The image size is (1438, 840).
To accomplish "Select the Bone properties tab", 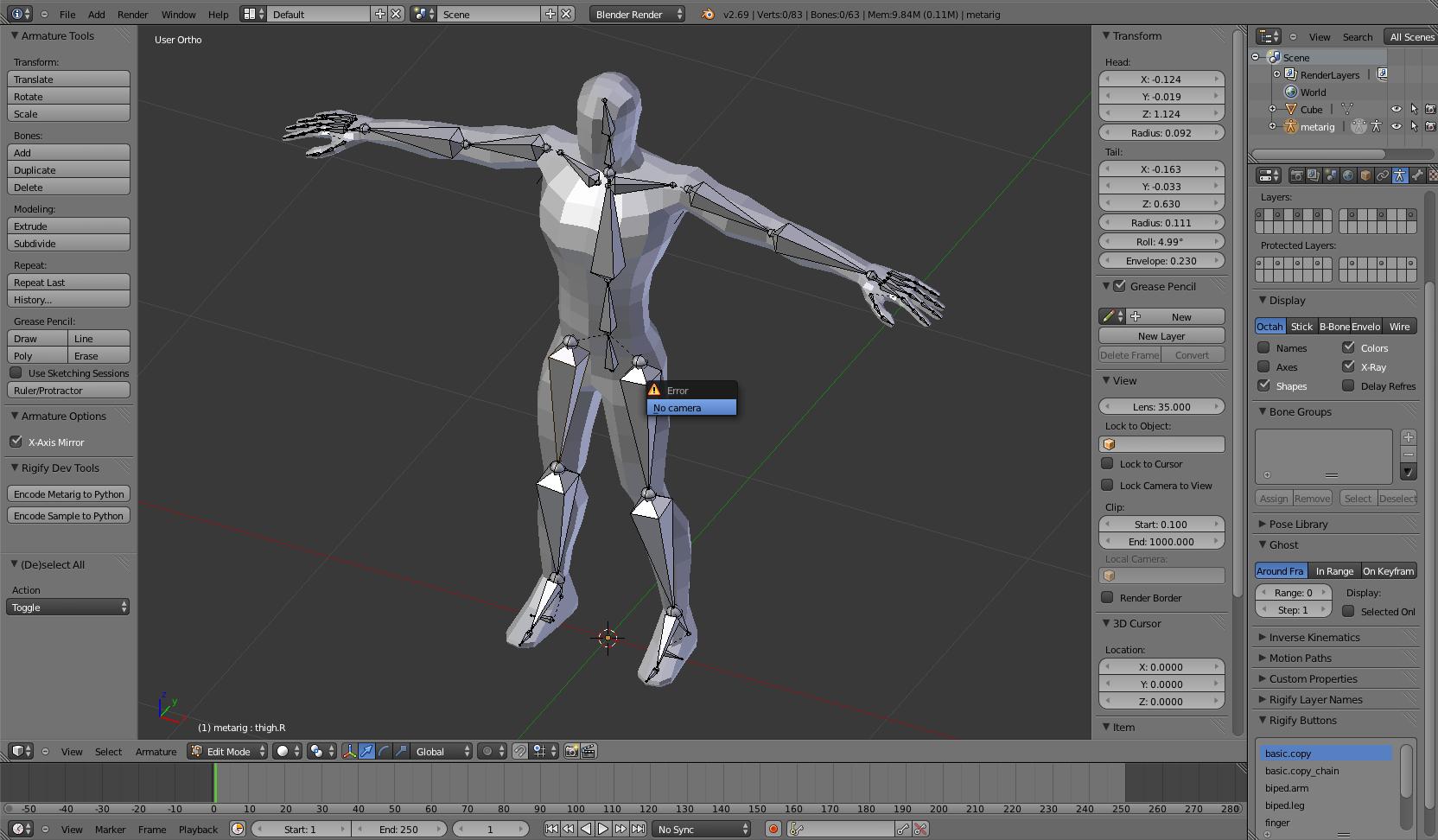I will point(1416,175).
